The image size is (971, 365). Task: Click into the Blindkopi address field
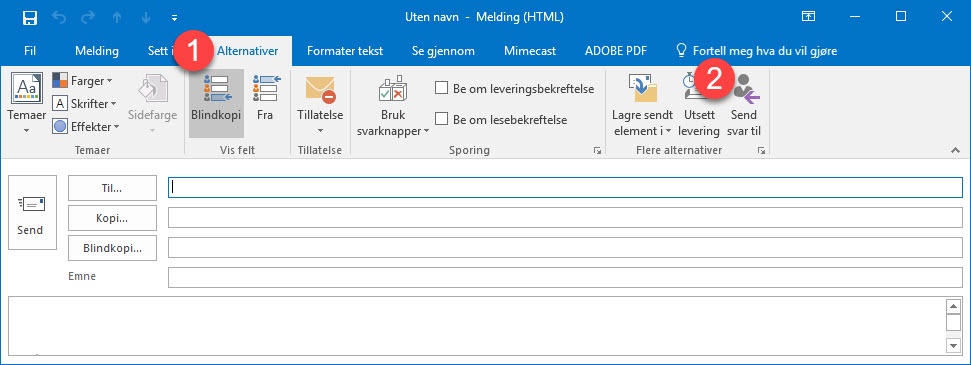pyautogui.click(x=565, y=247)
